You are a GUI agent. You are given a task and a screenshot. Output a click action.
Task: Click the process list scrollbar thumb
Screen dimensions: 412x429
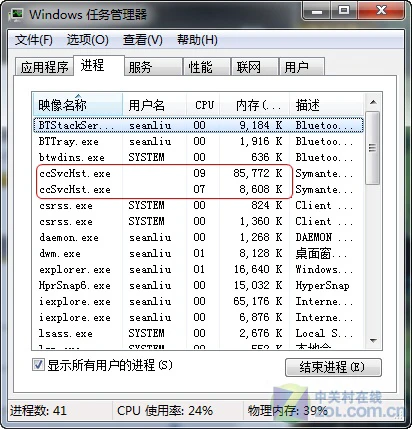click(373, 148)
